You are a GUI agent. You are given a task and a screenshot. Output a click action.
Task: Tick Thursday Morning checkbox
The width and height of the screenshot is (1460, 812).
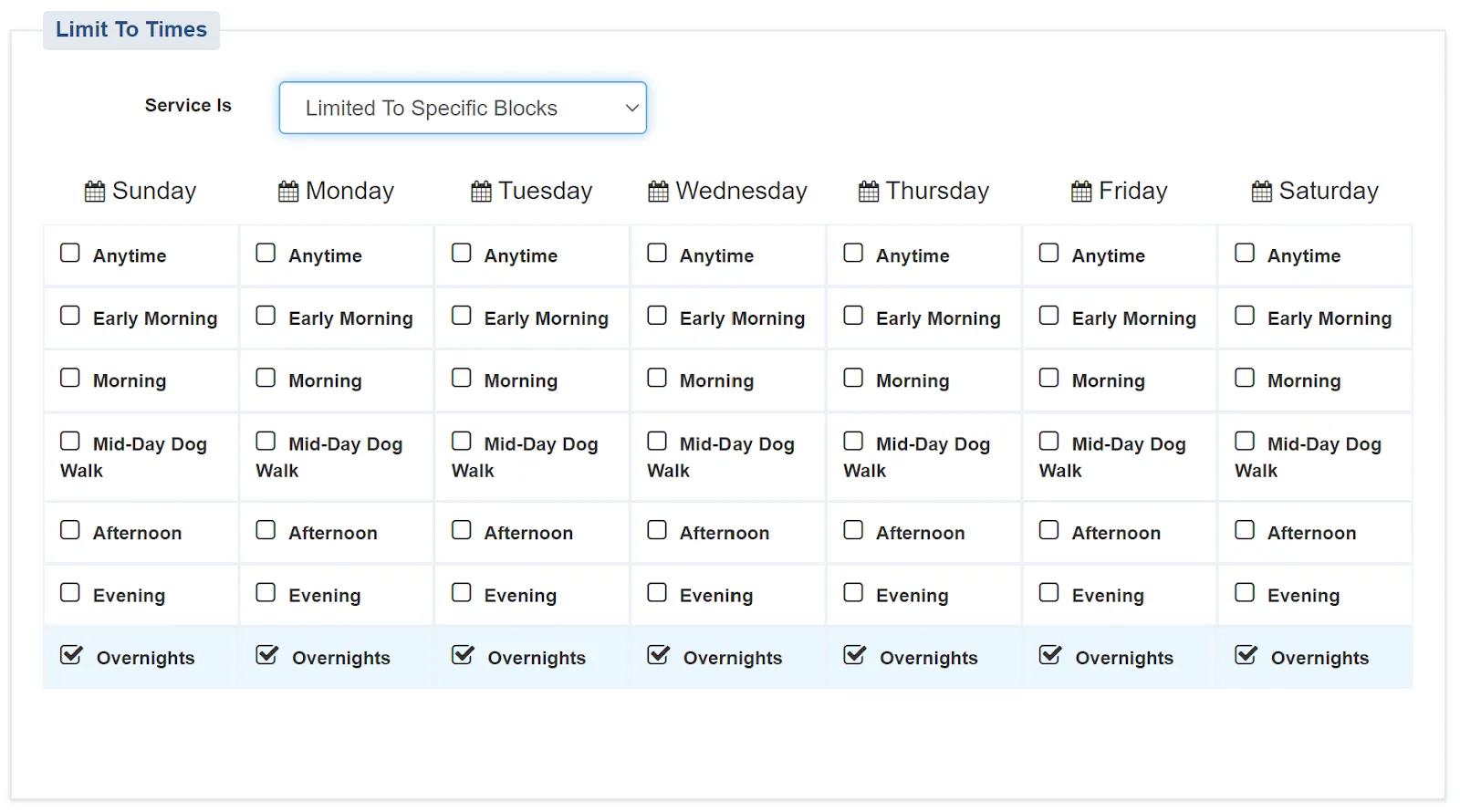tap(853, 378)
